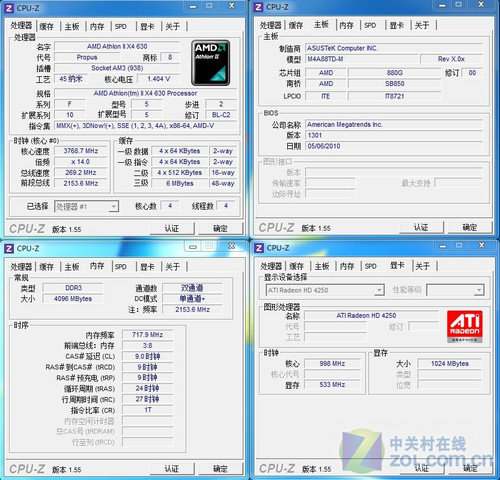This screenshot has height=480, width=500.
Task: Go to 内存 tab in graphics window
Action: pyautogui.click(x=347, y=266)
